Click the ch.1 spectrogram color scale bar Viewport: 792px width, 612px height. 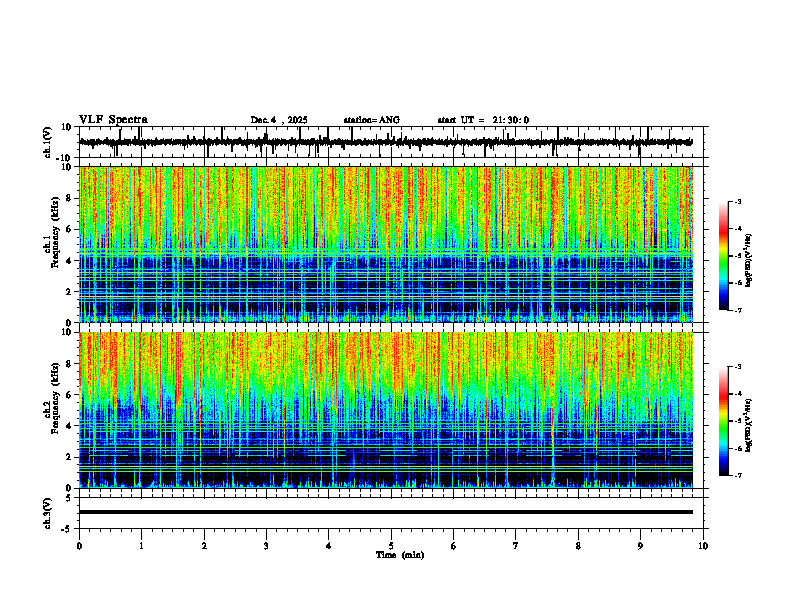(x=724, y=256)
